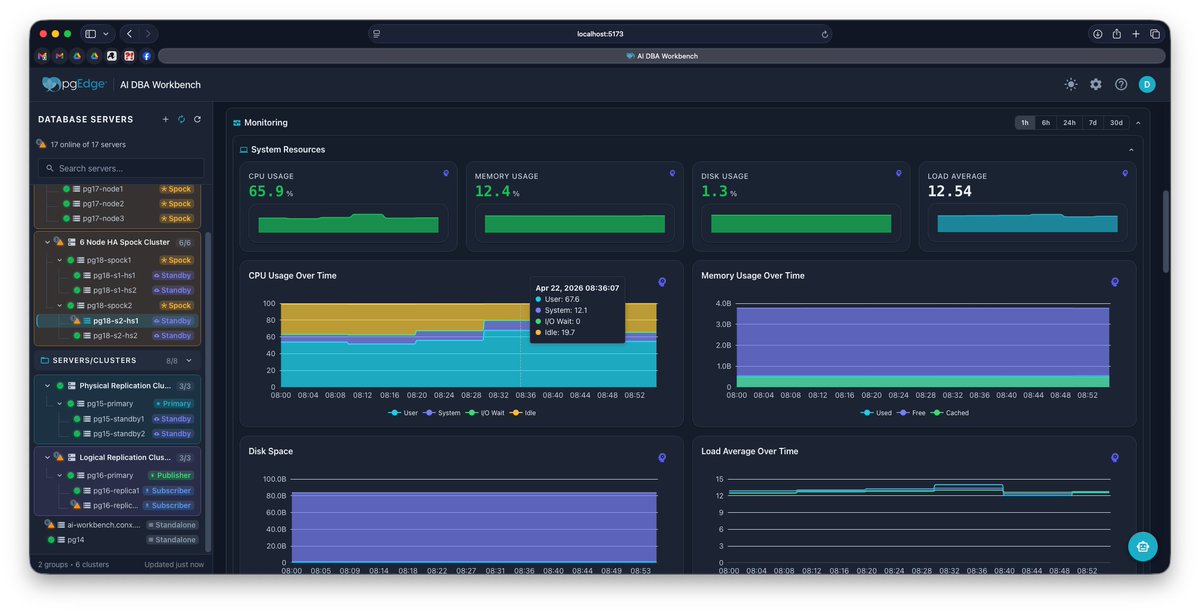
Task: Toggle User series in CPU chart legend
Action: tap(403, 413)
